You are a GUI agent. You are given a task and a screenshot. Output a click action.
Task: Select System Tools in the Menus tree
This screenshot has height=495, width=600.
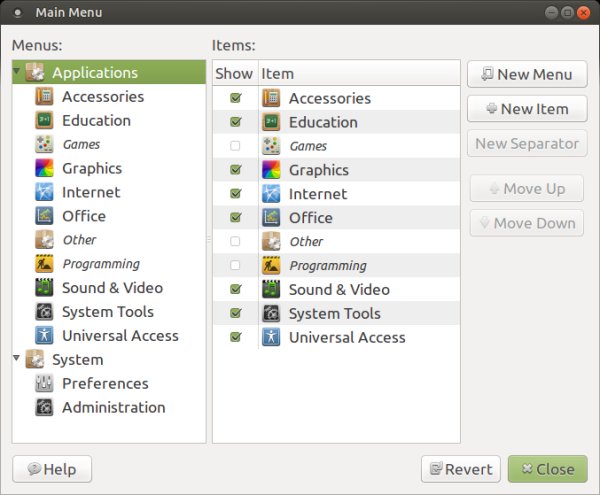107,312
